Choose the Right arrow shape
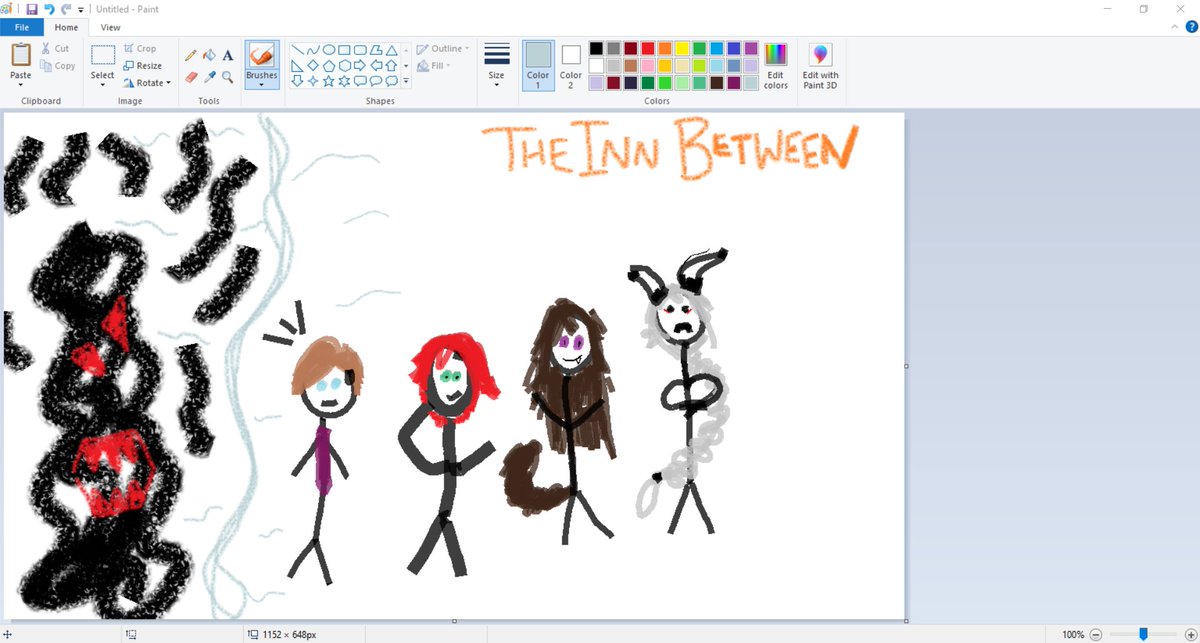The width and height of the screenshot is (1200, 643). [360, 65]
